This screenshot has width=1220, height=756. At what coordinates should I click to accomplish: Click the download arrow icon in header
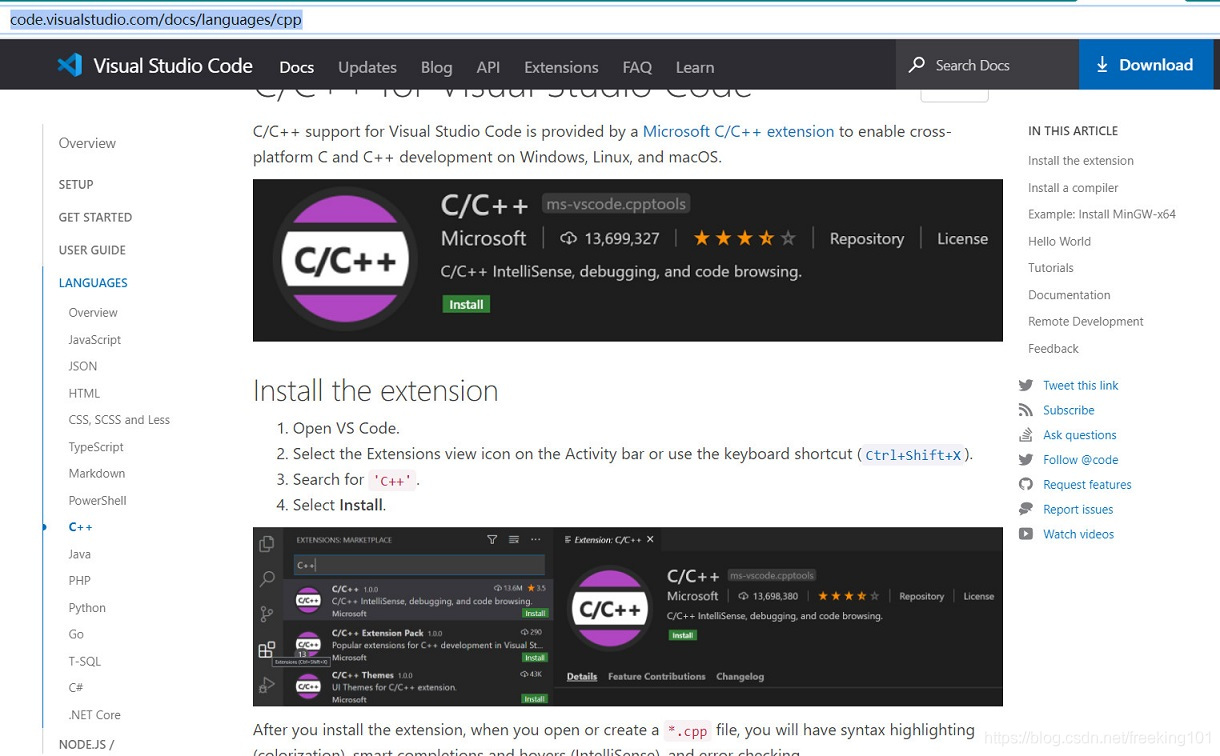[x=1103, y=64]
